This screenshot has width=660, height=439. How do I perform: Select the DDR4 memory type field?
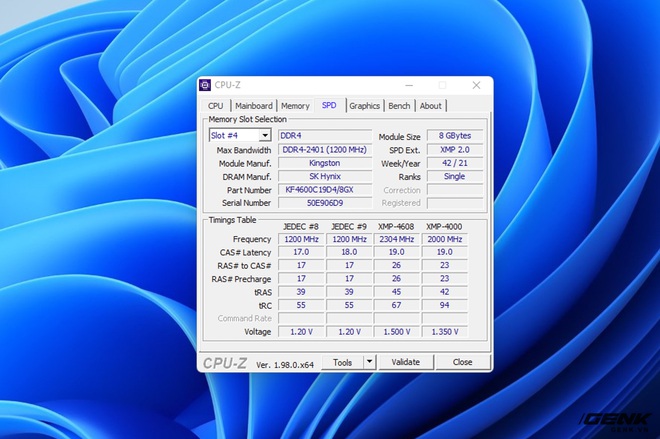(x=325, y=136)
